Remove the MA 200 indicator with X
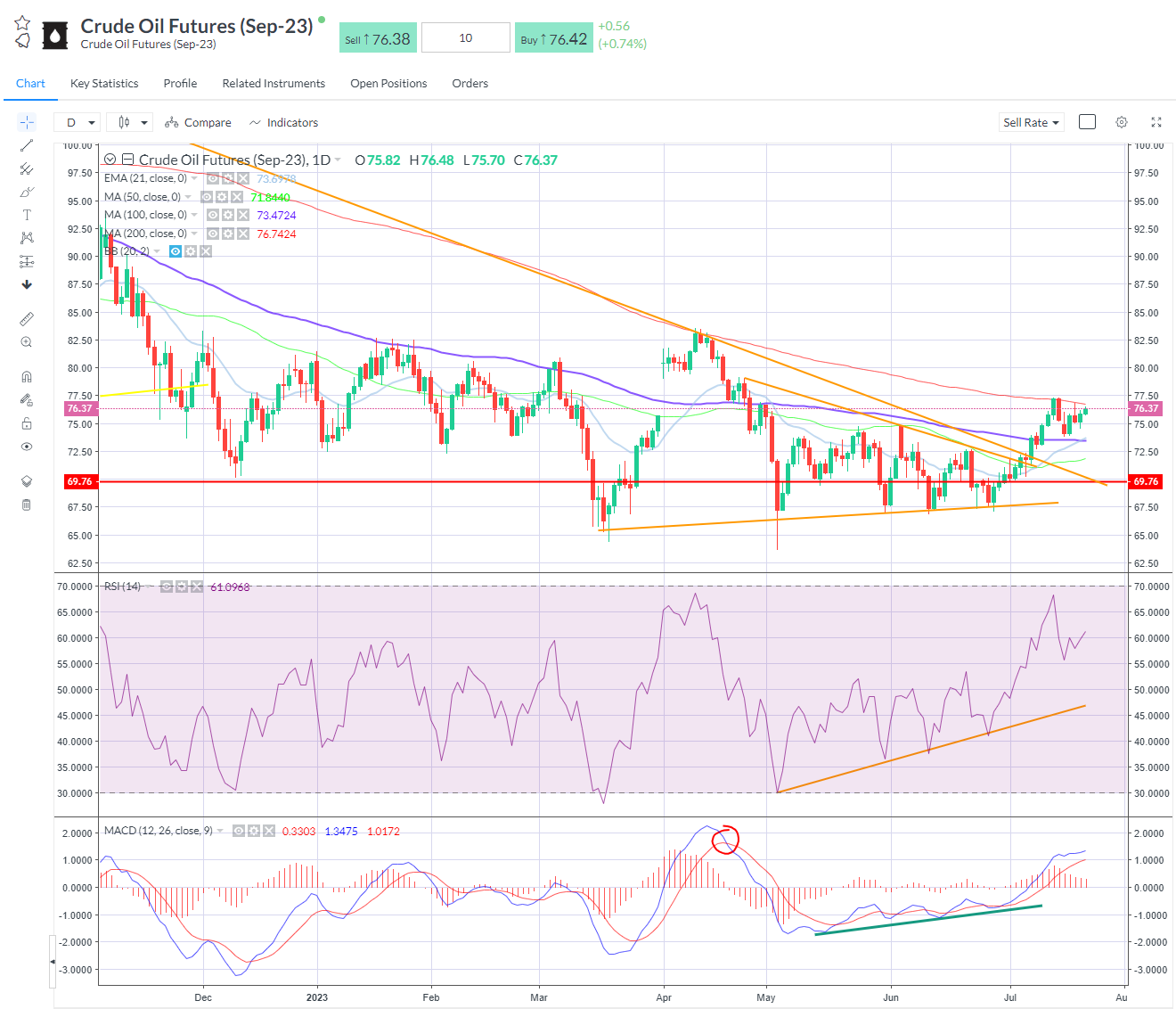Image resolution: width=1176 pixels, height=1009 pixels. (x=243, y=234)
